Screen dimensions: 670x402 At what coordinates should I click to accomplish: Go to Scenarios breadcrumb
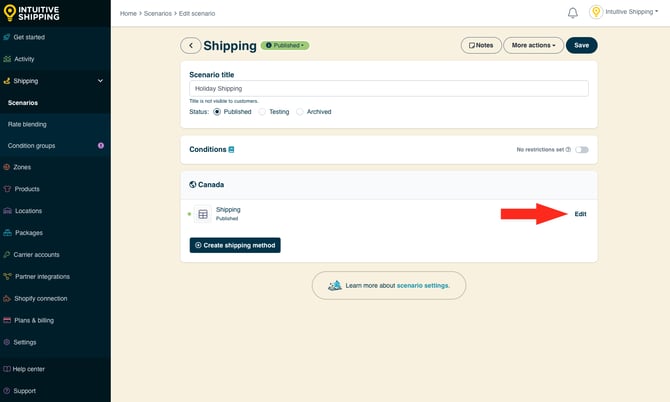click(x=158, y=14)
